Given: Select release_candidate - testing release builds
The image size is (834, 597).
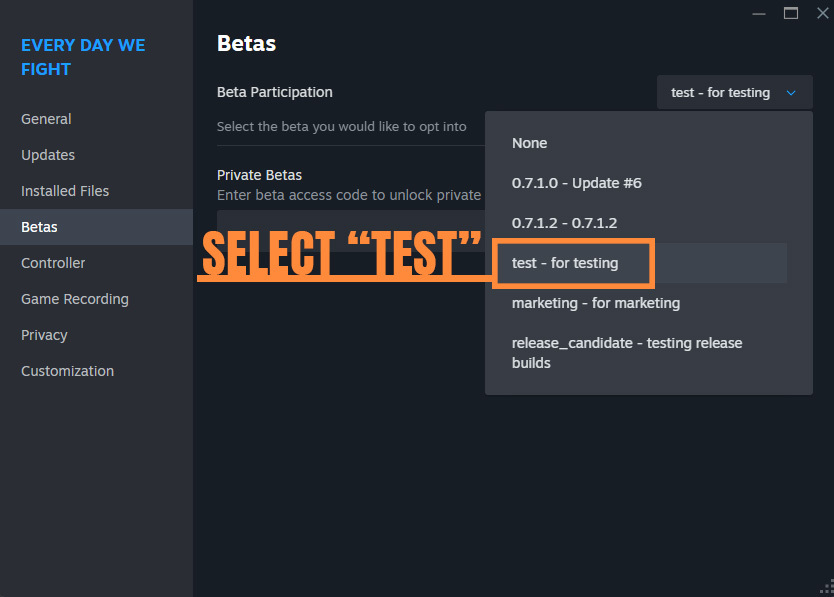Looking at the screenshot, I should click(x=627, y=353).
